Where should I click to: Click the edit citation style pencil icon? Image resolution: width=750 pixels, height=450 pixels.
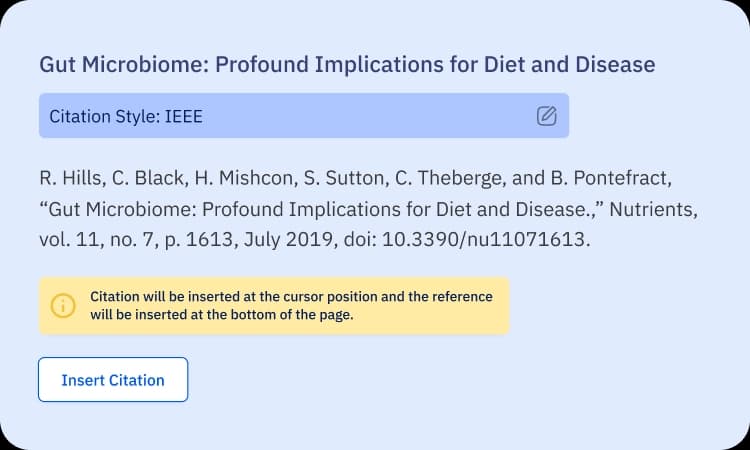tap(546, 116)
